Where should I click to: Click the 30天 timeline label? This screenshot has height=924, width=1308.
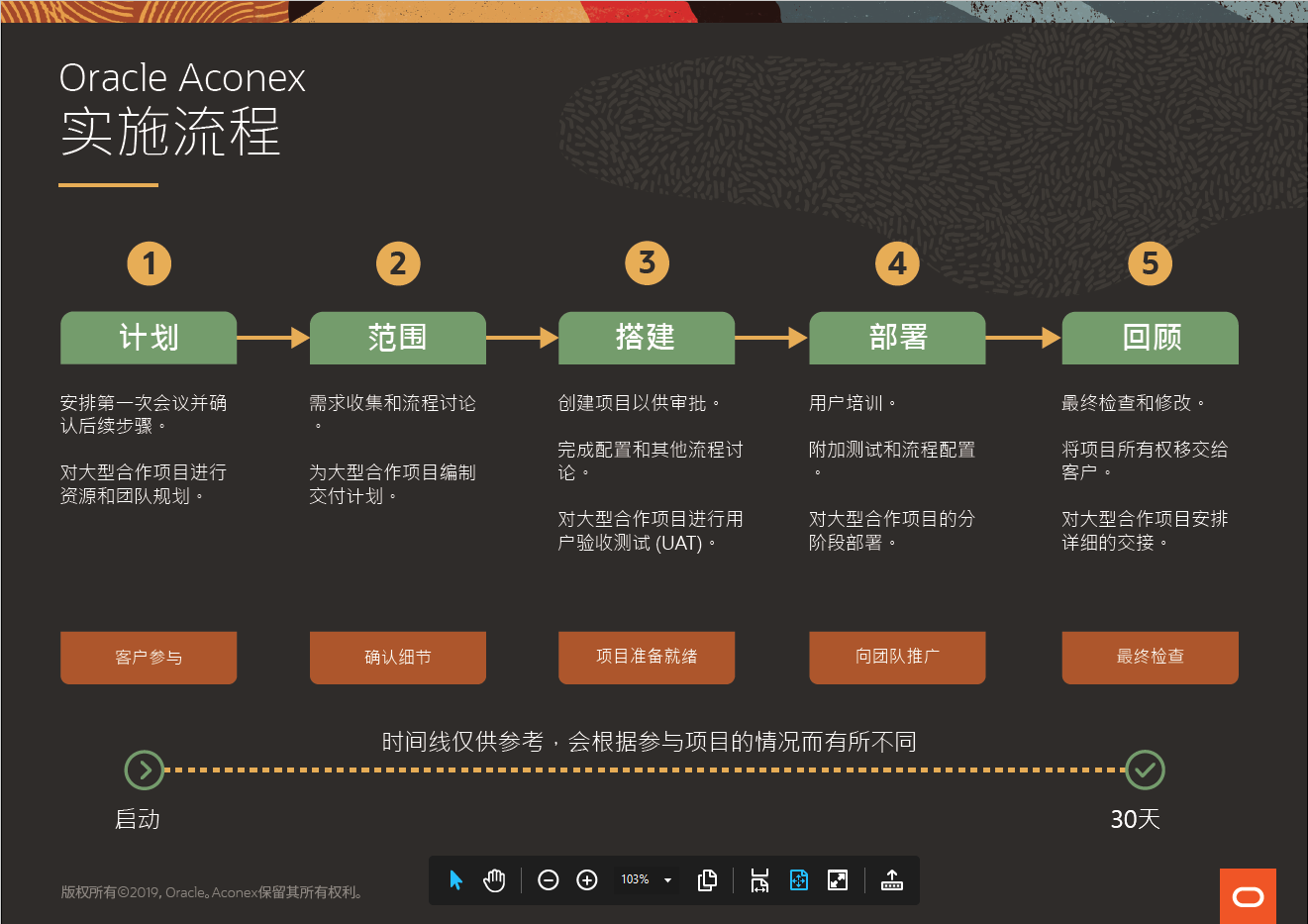tap(1135, 819)
